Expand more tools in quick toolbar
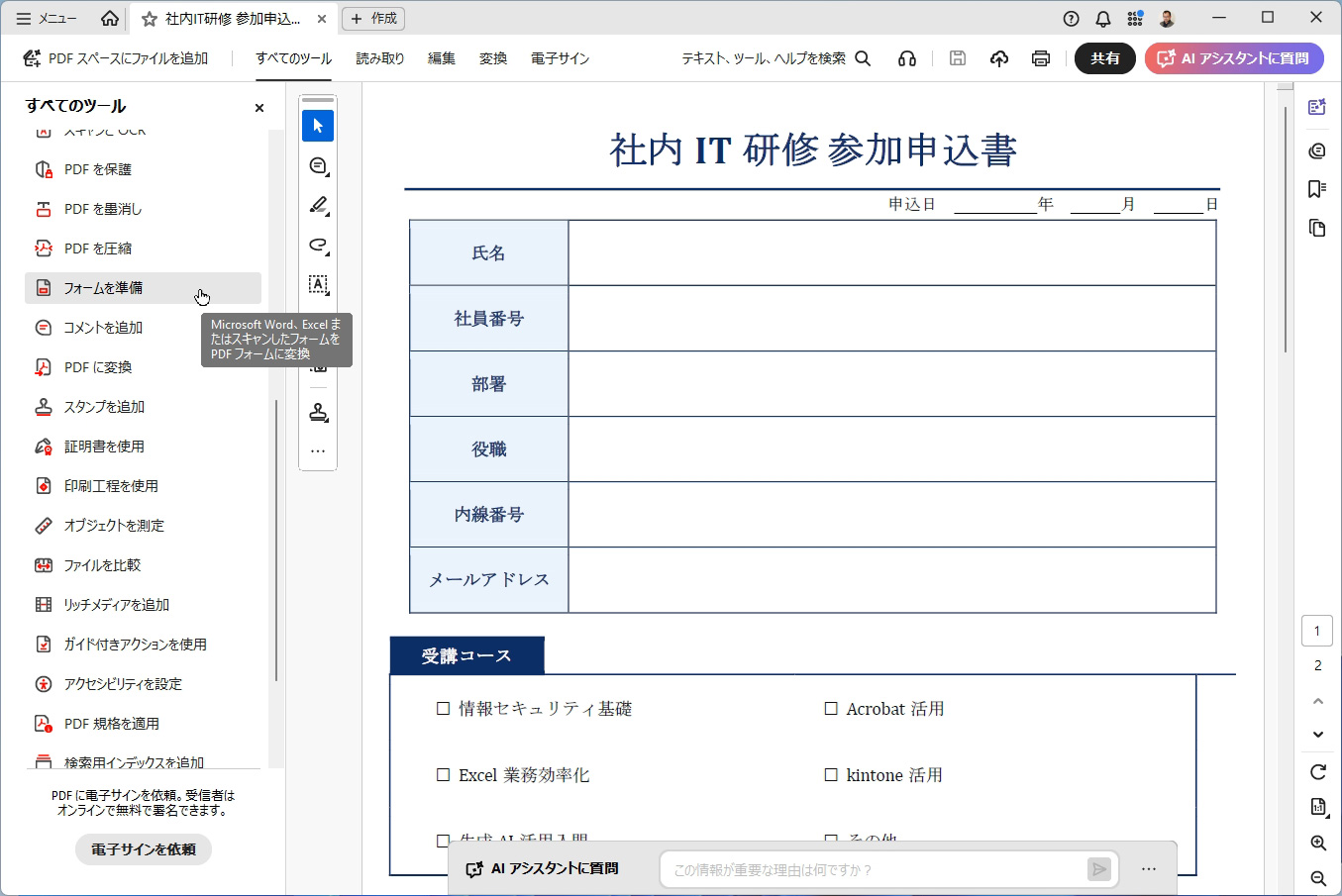Image resolution: width=1342 pixels, height=896 pixels. pos(318,451)
